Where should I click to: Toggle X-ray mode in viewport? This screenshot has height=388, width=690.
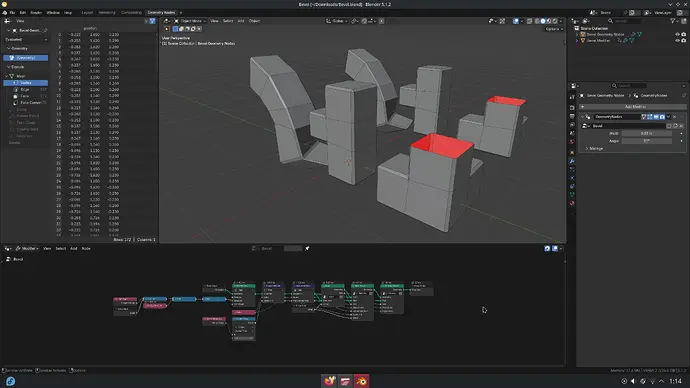click(x=529, y=21)
